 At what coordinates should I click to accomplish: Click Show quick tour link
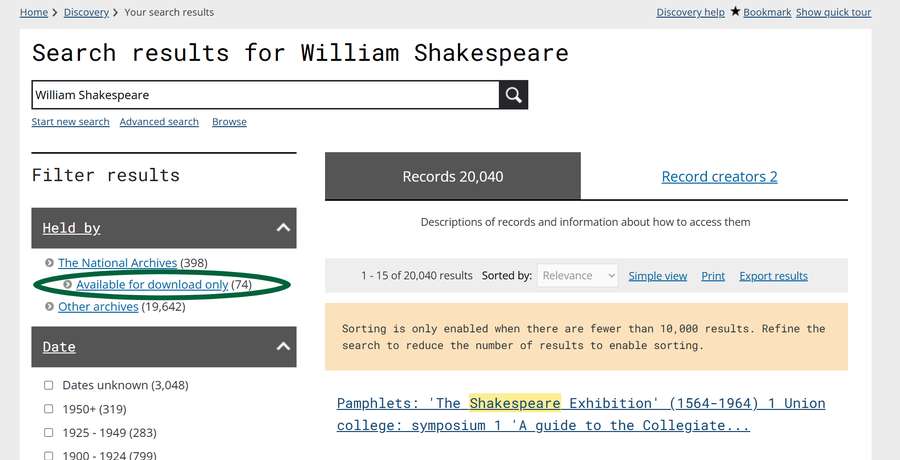pos(833,12)
